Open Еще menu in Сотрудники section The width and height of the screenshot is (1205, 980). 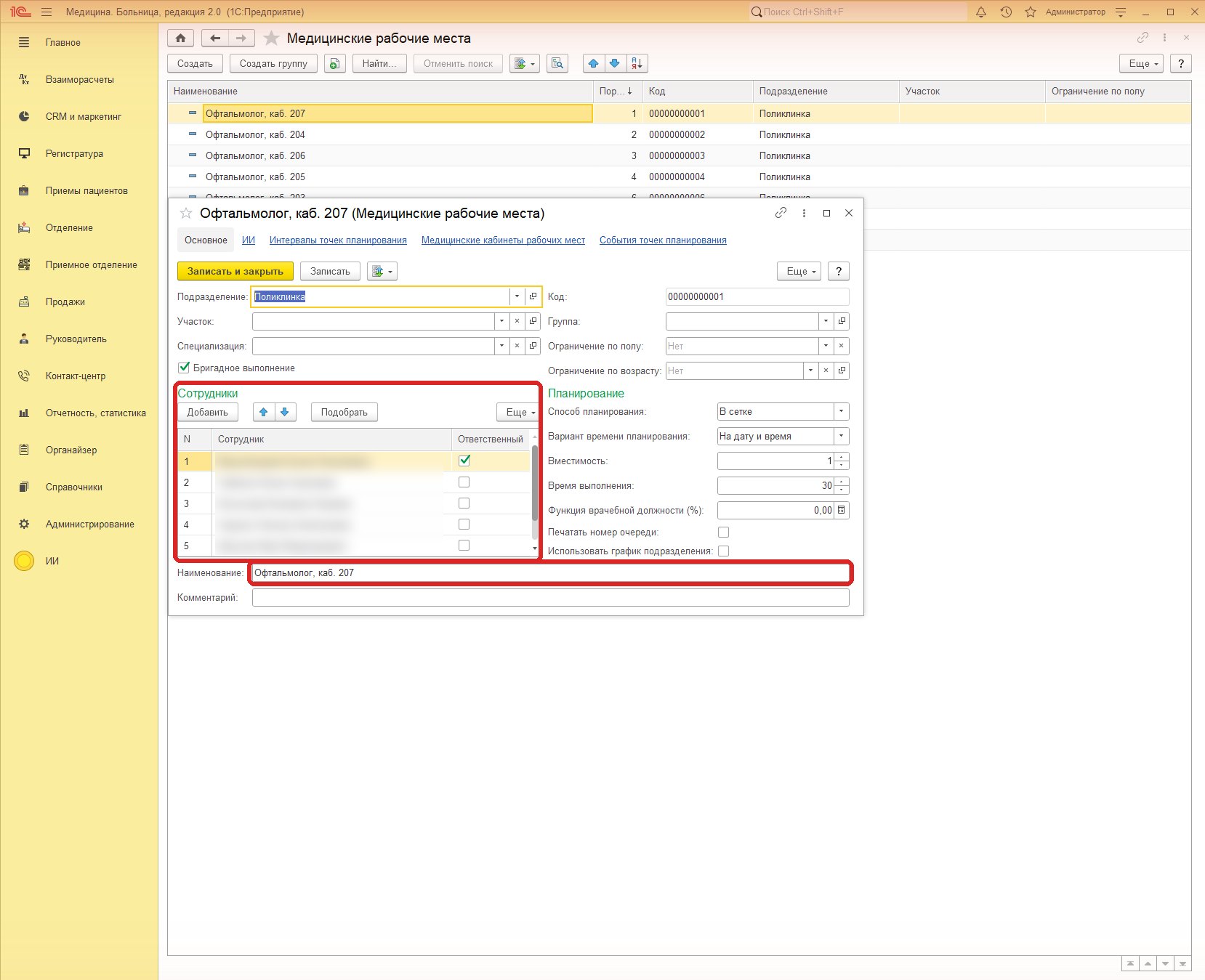[519, 413]
